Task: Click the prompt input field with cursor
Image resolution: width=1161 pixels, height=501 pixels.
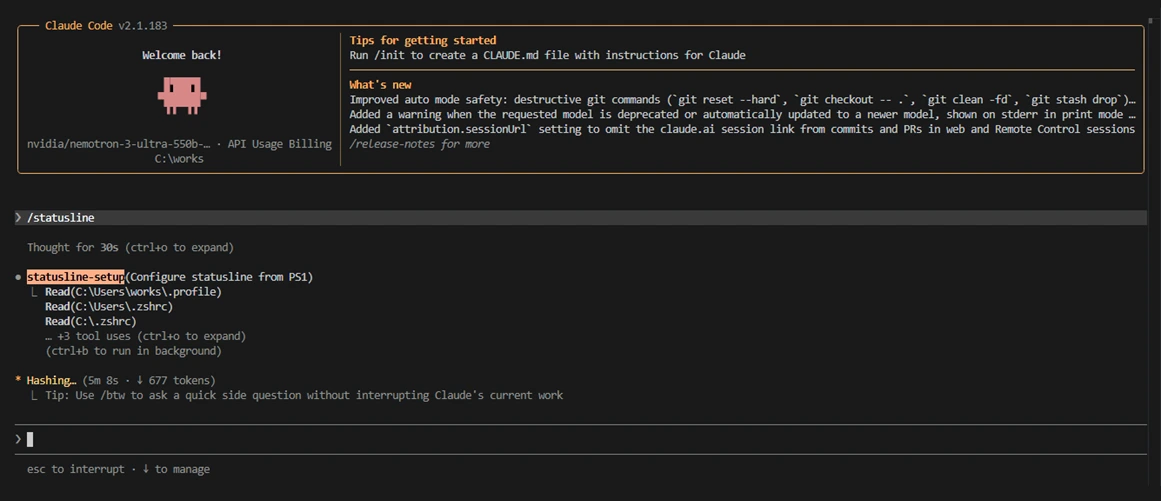Action: 580,440
